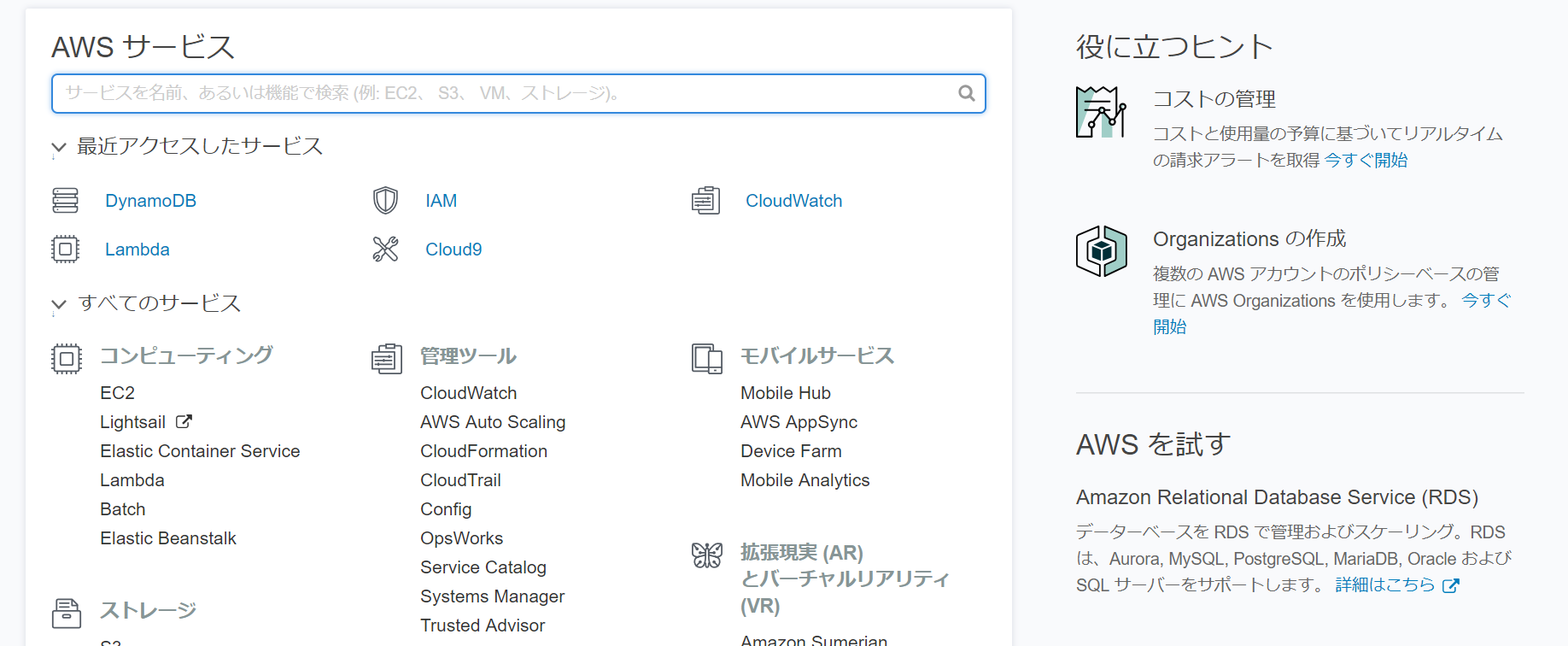The height and width of the screenshot is (646, 1568).
Task: Open Mobile Hub service
Action: tap(785, 393)
